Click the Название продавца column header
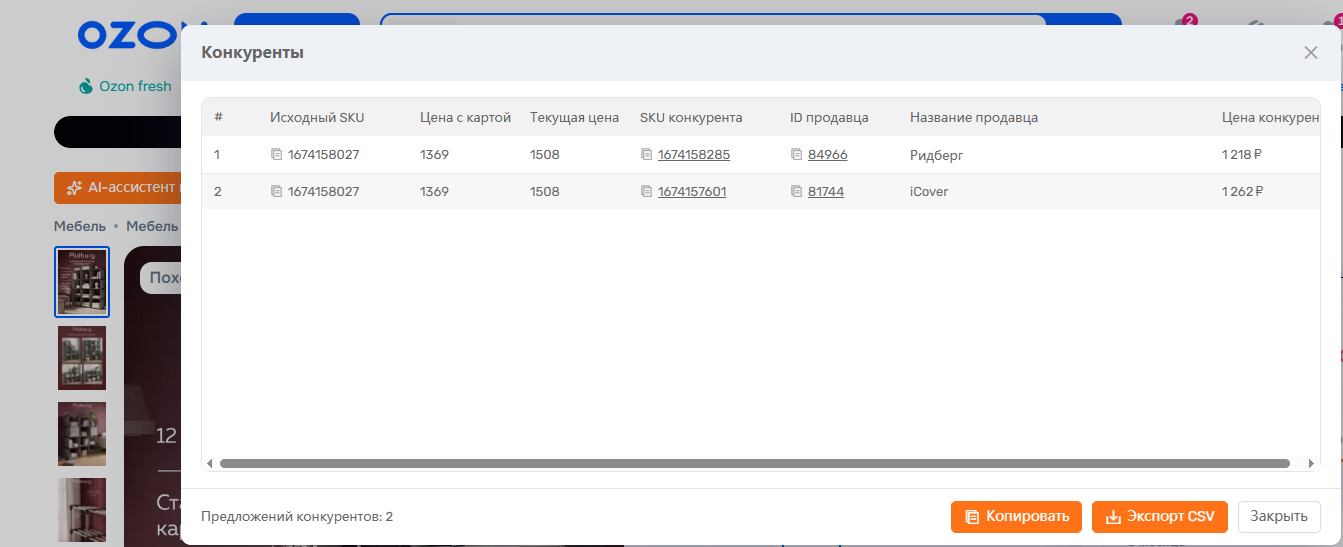Image resolution: width=1343 pixels, height=547 pixels. click(x=974, y=117)
